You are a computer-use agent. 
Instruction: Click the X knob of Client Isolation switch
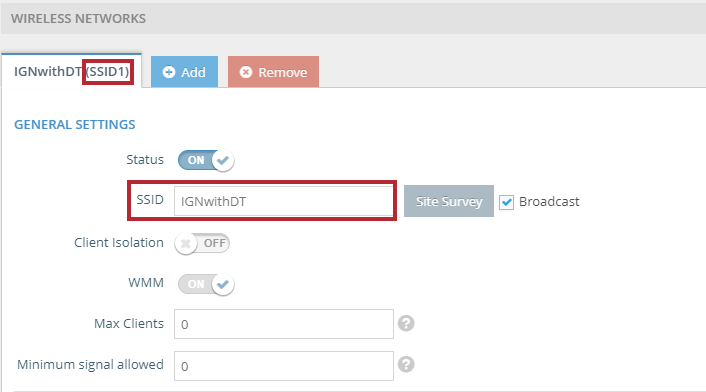tap(186, 243)
